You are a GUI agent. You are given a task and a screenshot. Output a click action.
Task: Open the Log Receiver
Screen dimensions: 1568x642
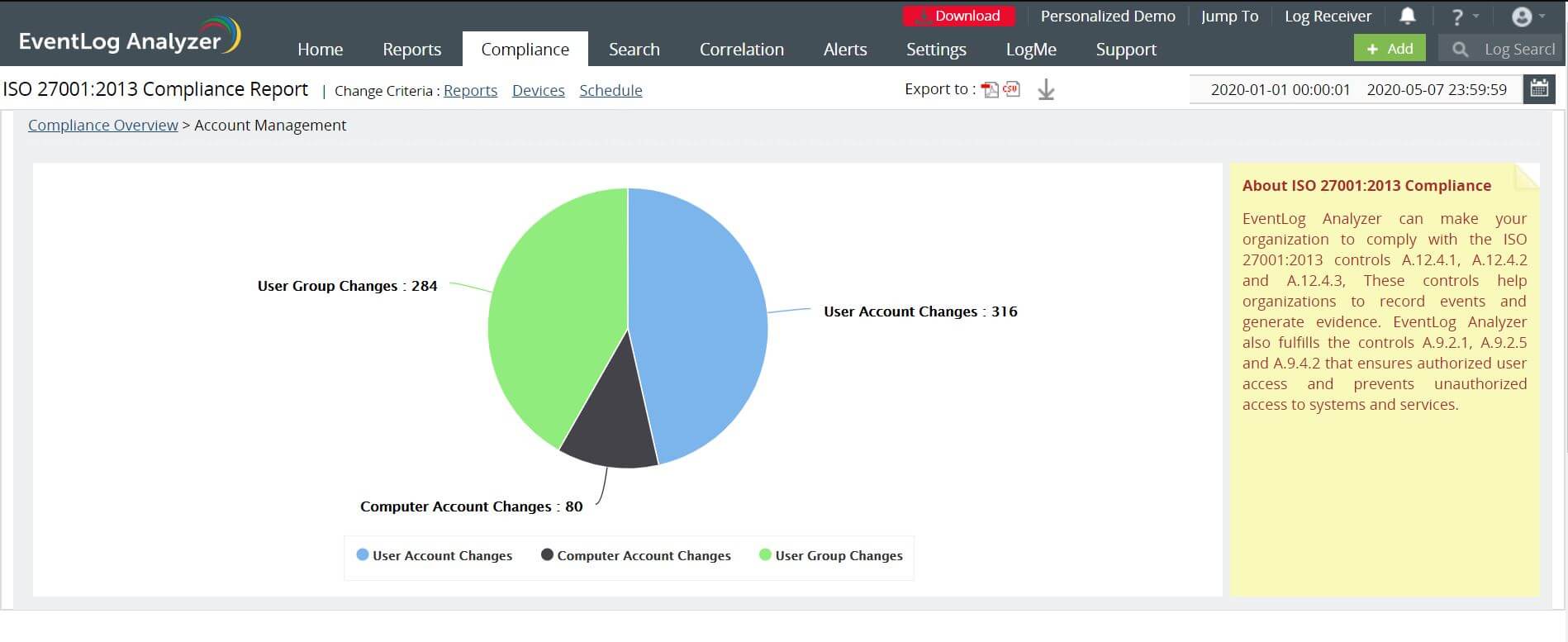[x=1328, y=16]
